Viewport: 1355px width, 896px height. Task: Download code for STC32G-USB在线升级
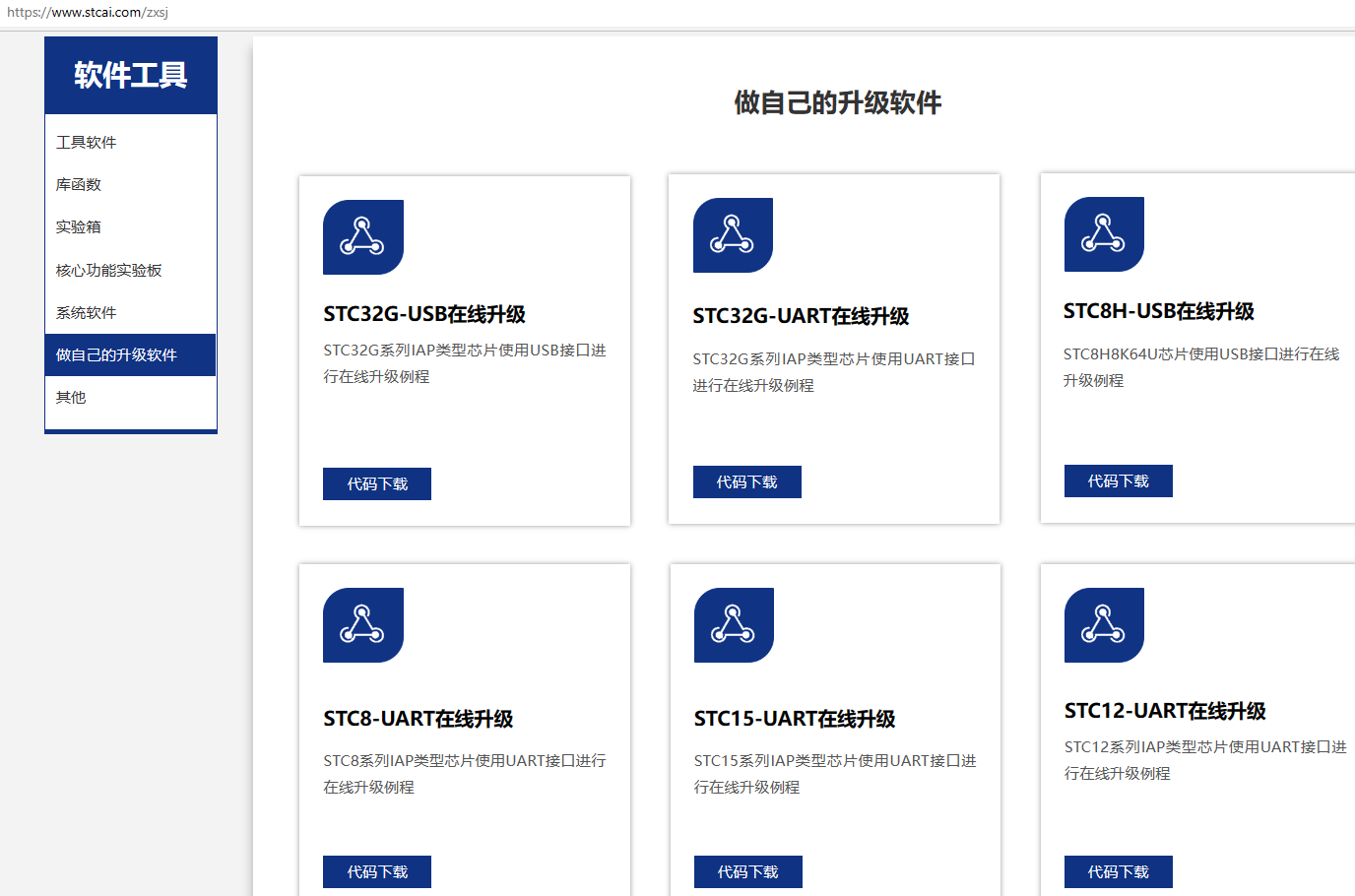click(377, 483)
